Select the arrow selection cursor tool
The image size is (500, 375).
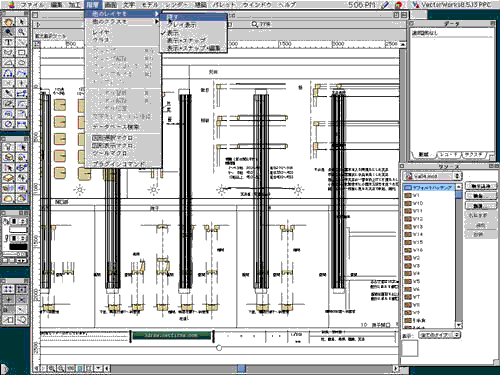tap(21, 22)
